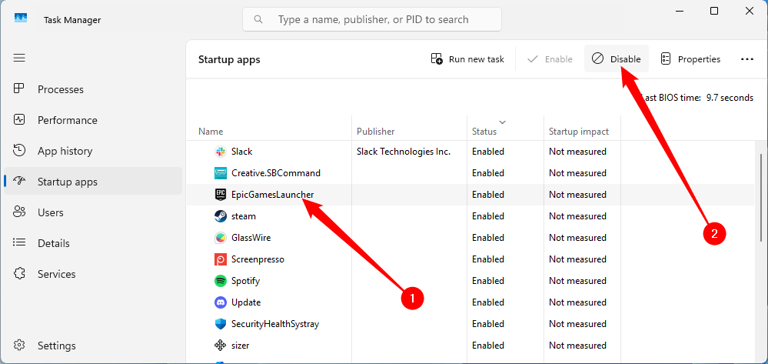The width and height of the screenshot is (768, 364).
Task: Select the Update entry
Action: [246, 302]
